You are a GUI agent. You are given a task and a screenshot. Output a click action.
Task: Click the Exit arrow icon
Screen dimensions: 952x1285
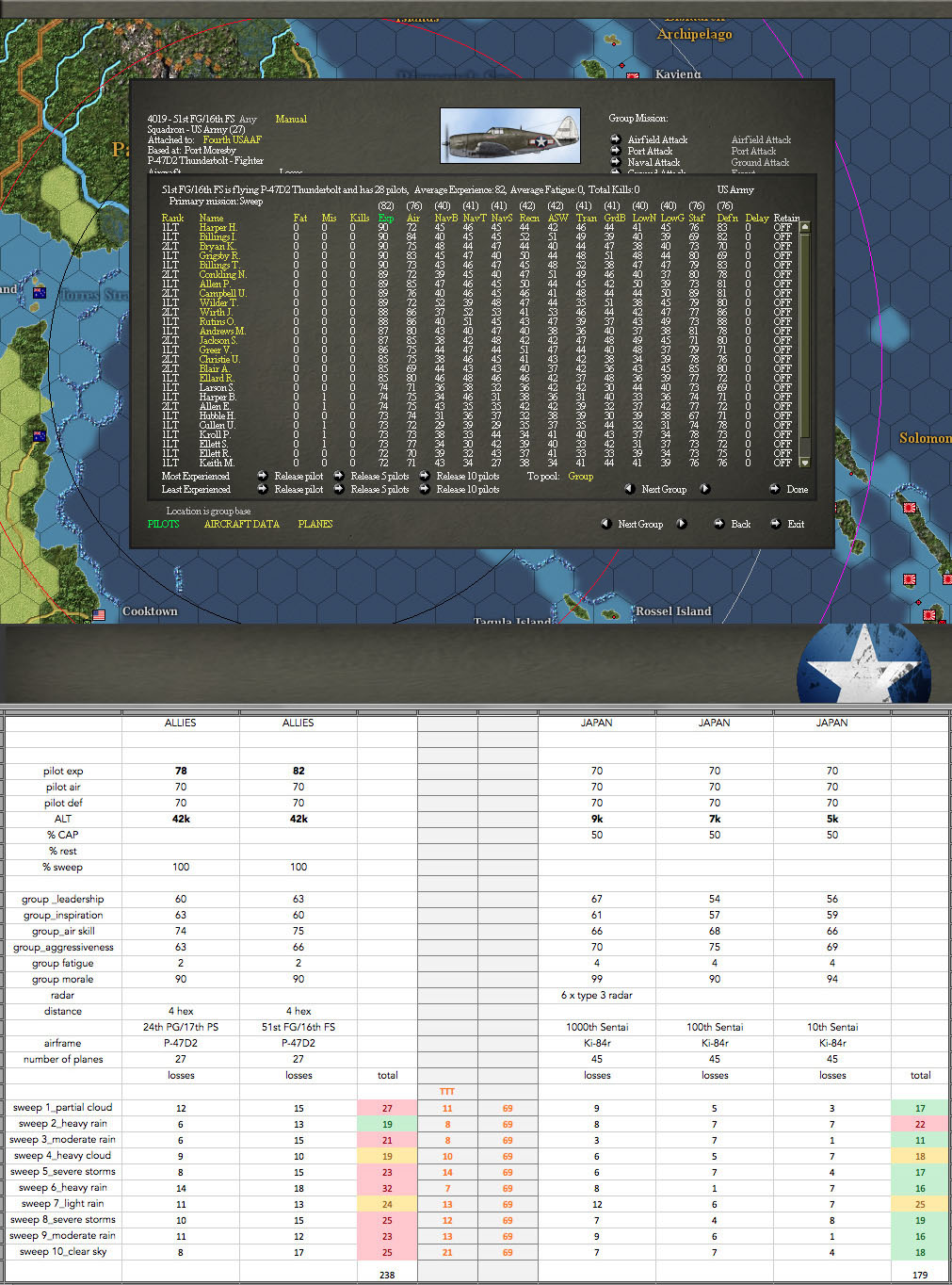[775, 524]
